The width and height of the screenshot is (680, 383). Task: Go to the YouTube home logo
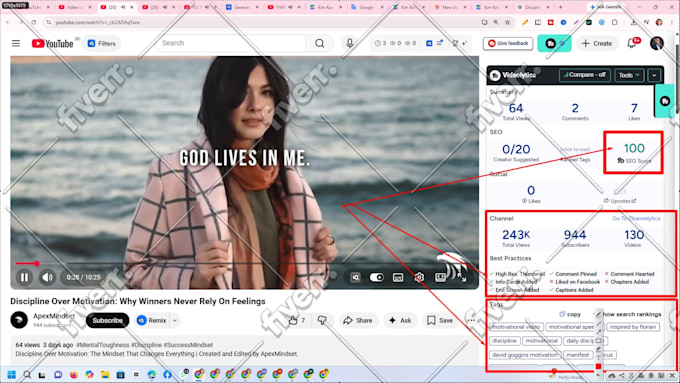click(x=52, y=43)
